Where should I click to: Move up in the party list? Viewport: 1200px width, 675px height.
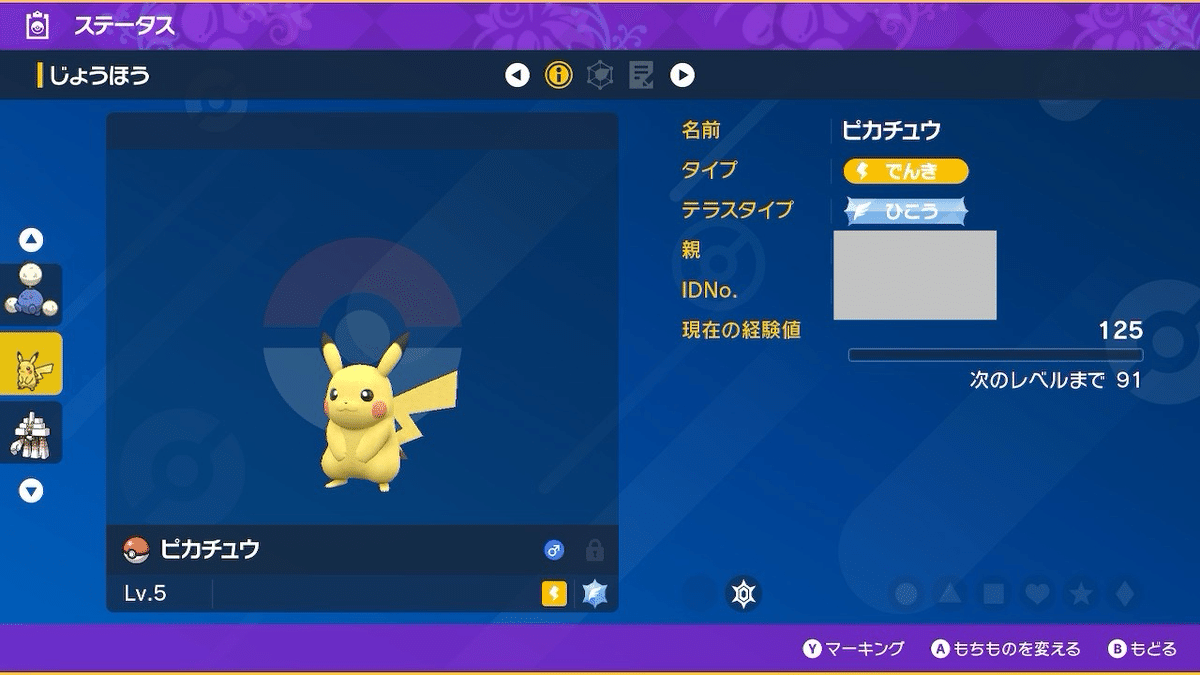point(31,240)
